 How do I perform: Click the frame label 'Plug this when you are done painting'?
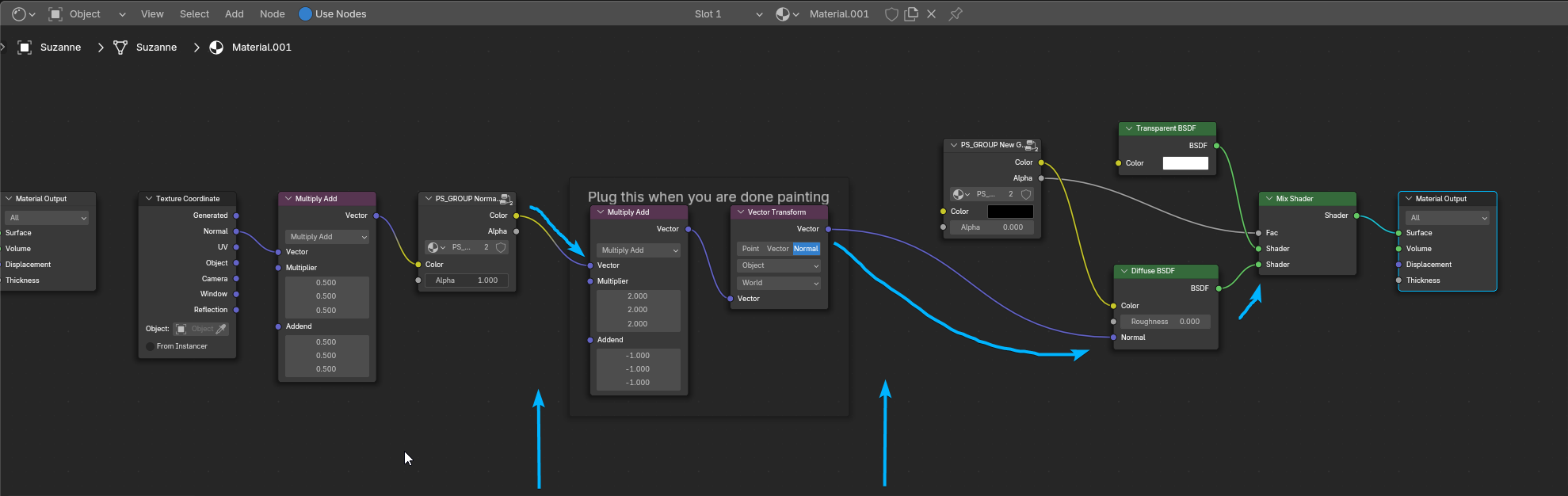(708, 196)
